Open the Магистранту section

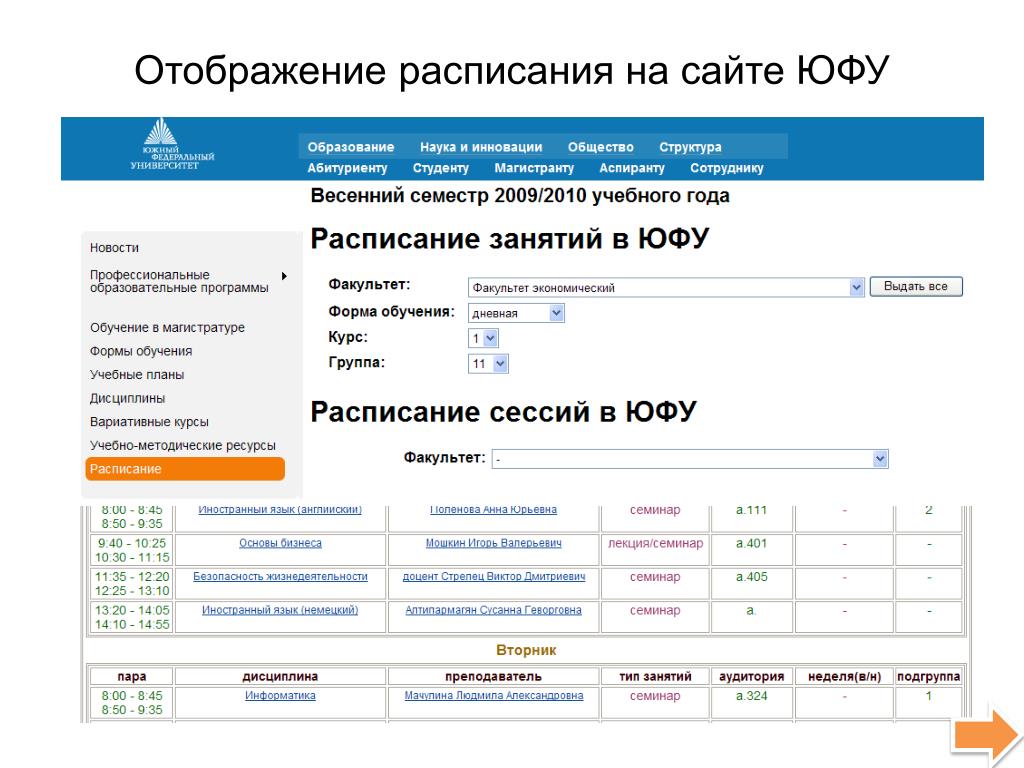point(534,168)
